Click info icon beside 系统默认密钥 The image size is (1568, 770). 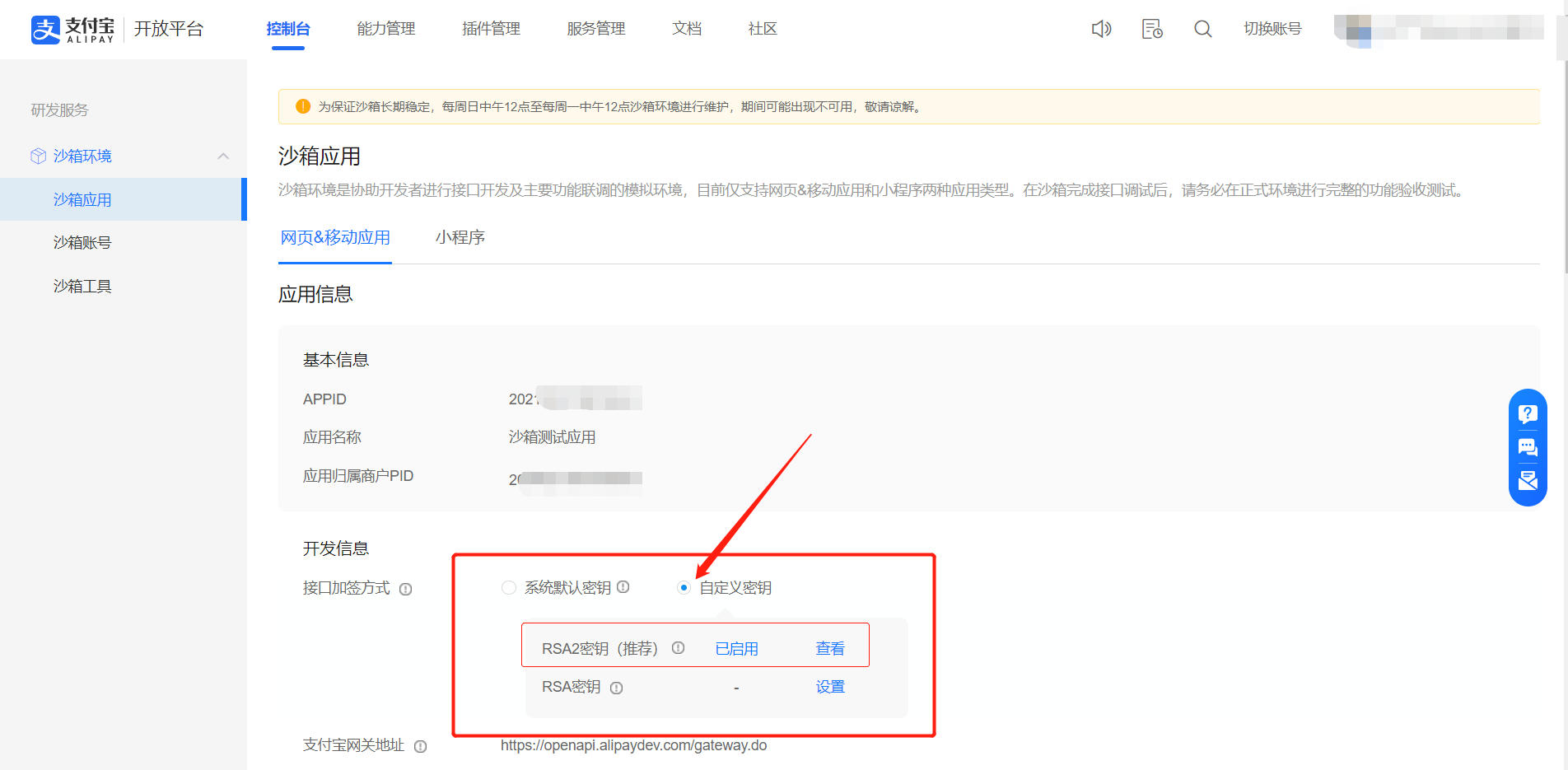pyautogui.click(x=623, y=587)
